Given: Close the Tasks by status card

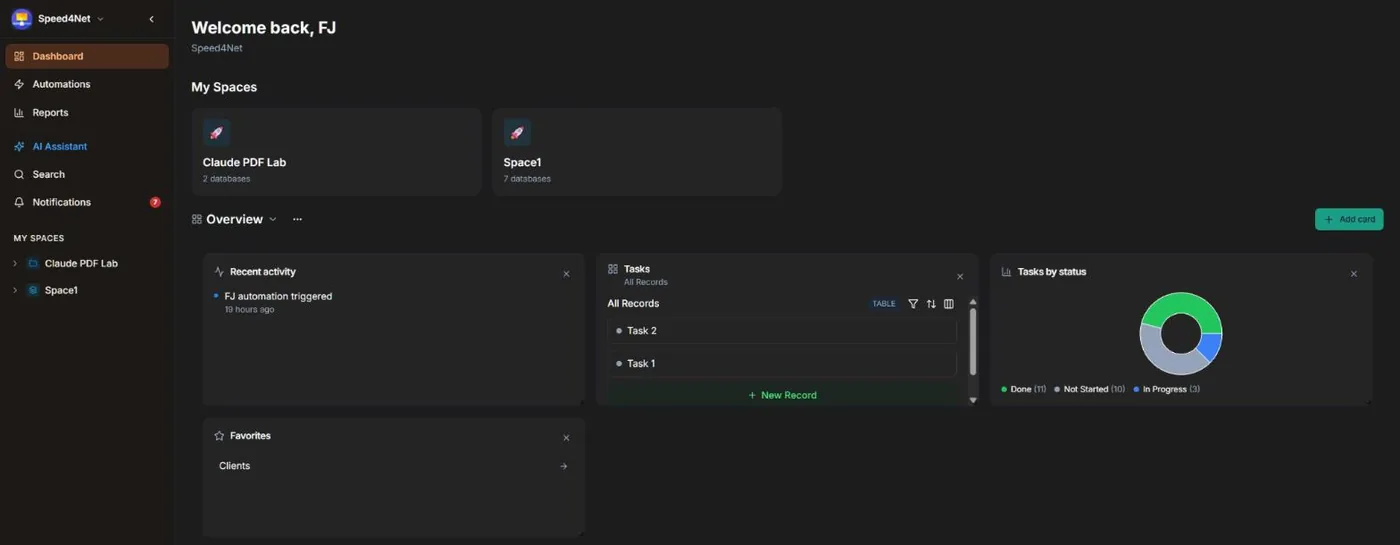Looking at the screenshot, I should pyautogui.click(x=1354, y=273).
